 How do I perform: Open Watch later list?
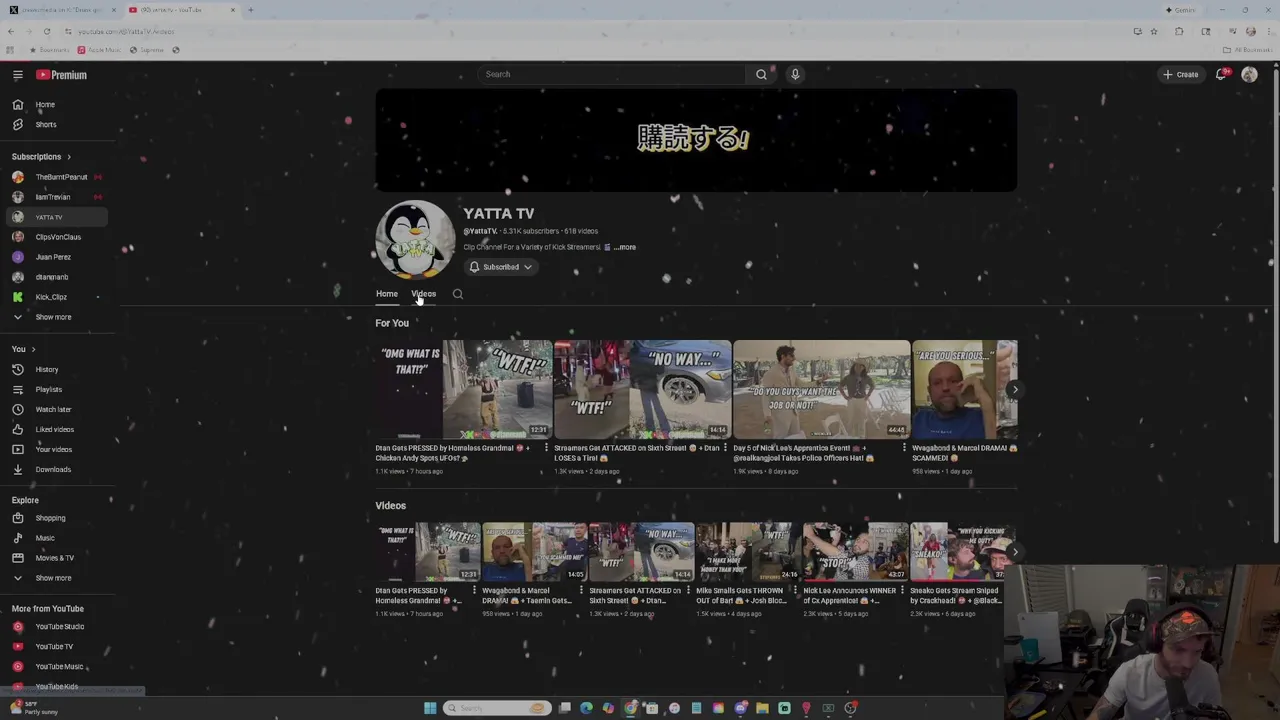(55, 409)
